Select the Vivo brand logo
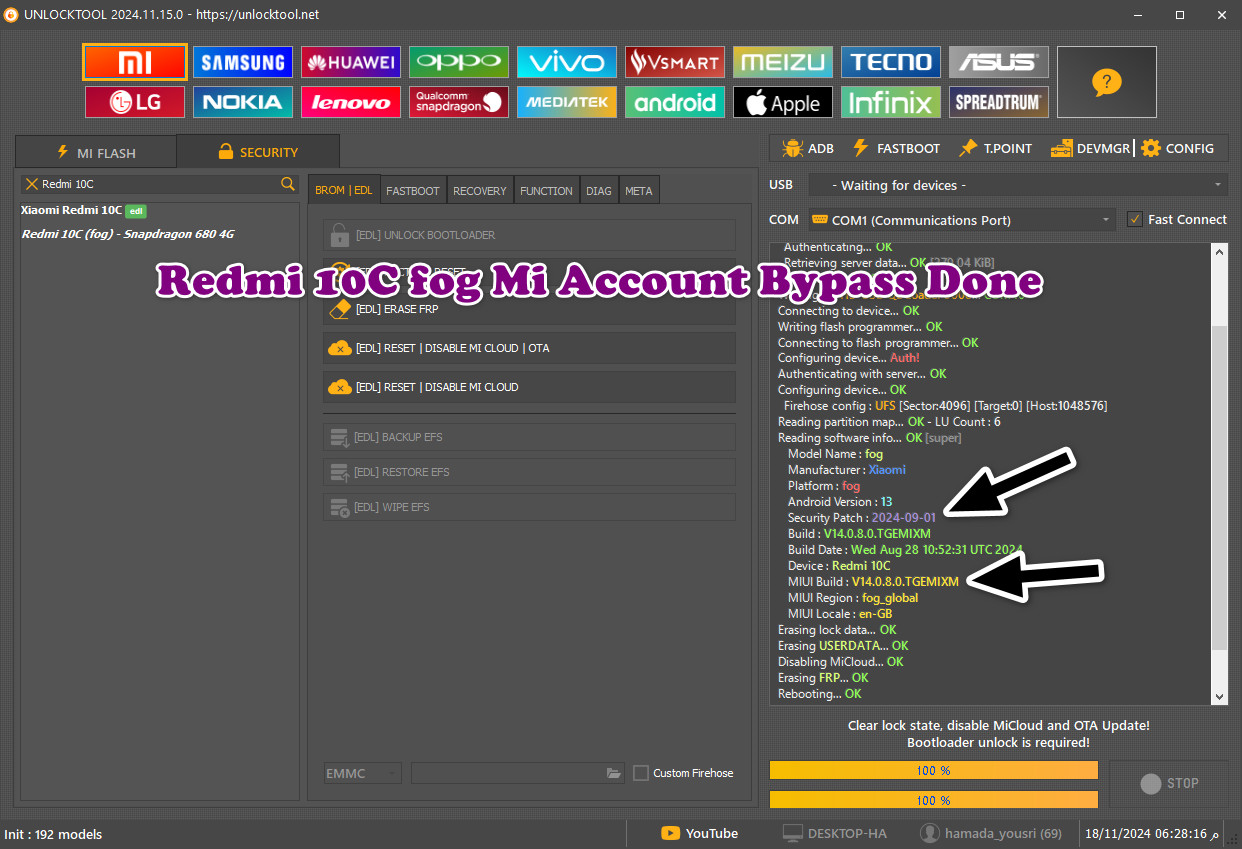Viewport: 1242px width, 849px height. (x=567, y=62)
